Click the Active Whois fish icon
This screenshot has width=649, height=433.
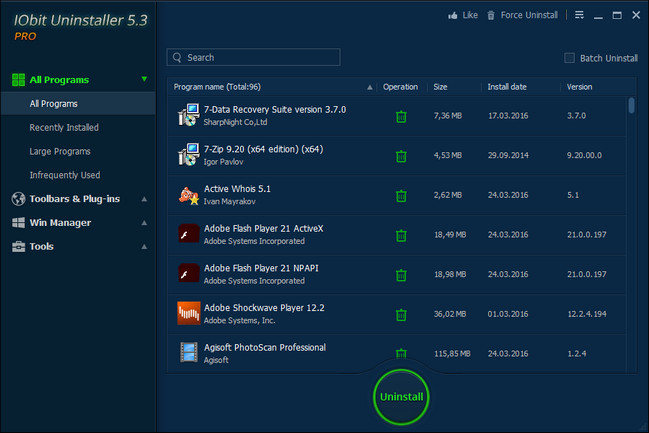point(189,195)
